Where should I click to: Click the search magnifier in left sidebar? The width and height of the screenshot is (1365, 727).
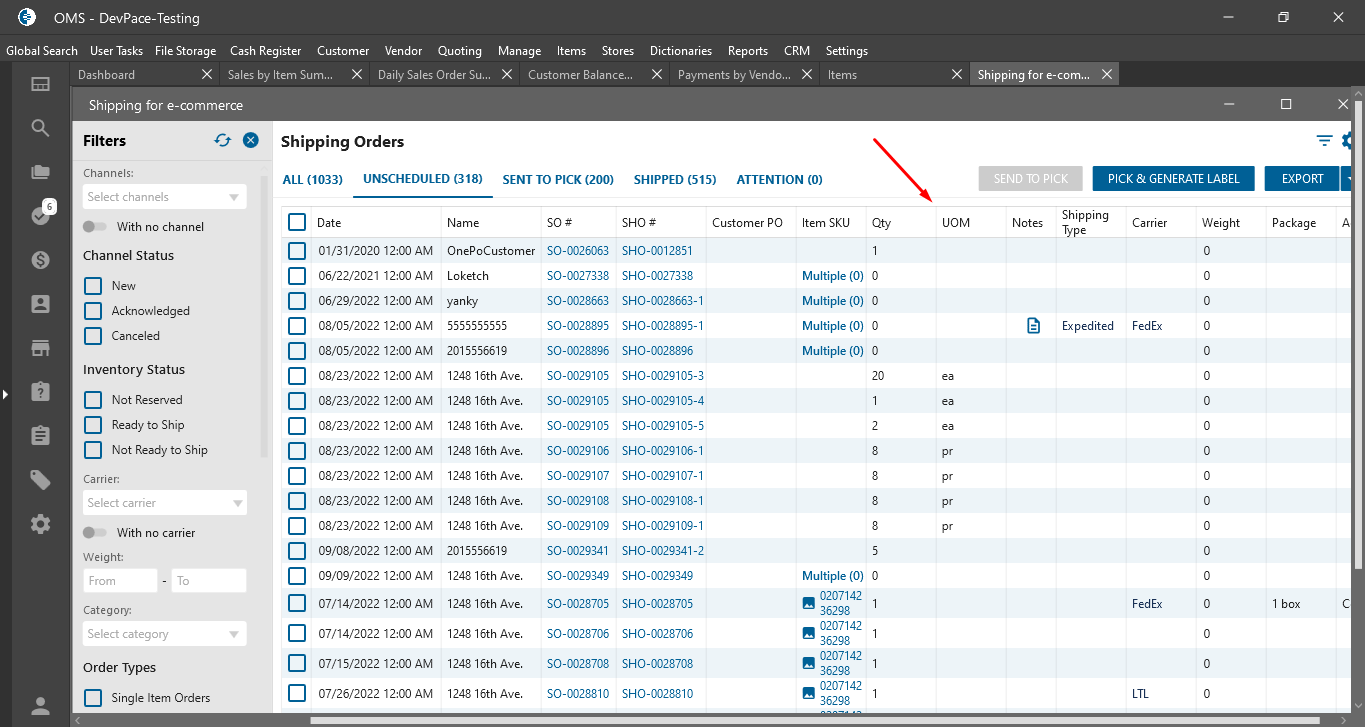pyautogui.click(x=40, y=128)
